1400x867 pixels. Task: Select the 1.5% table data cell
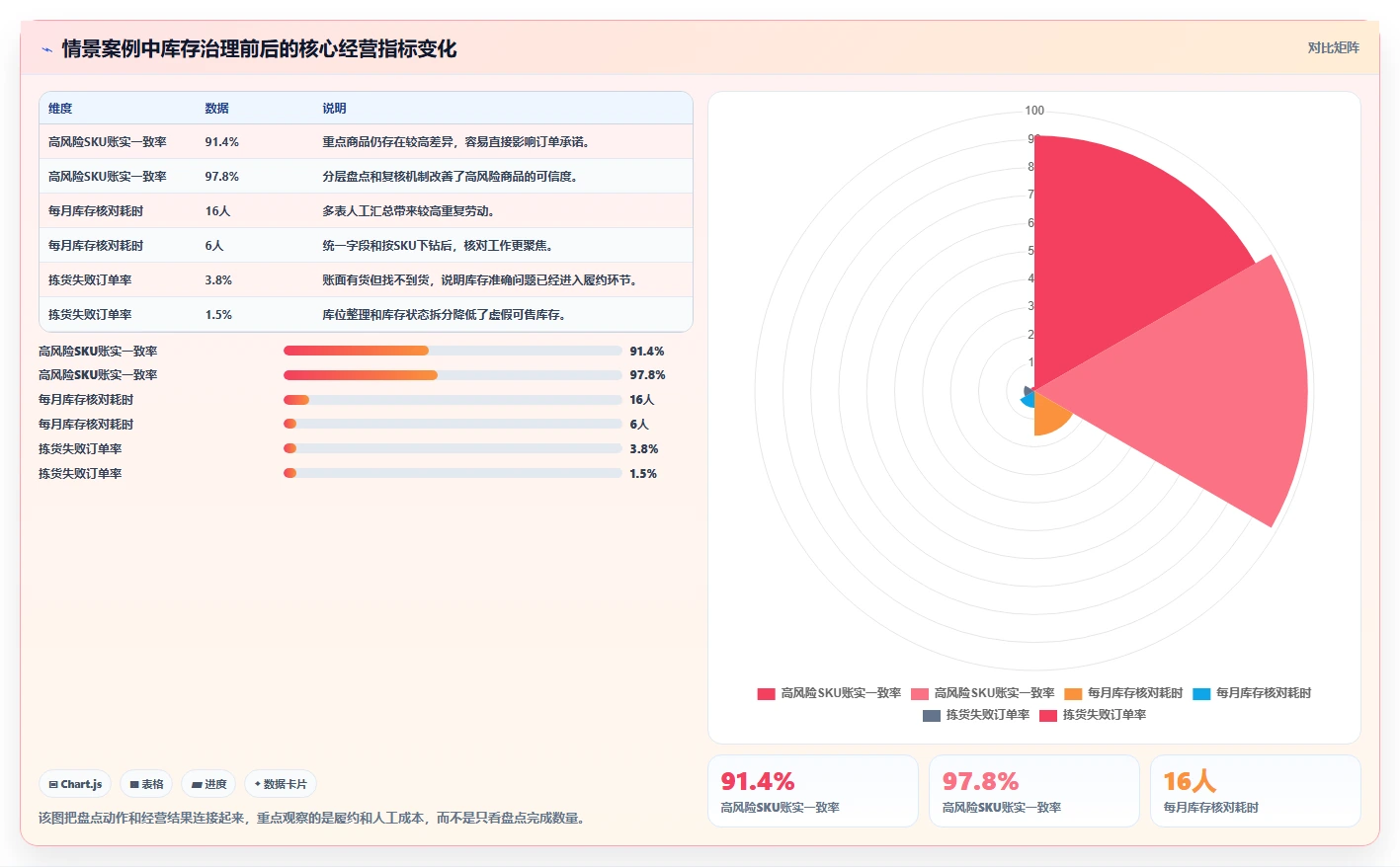click(x=218, y=315)
